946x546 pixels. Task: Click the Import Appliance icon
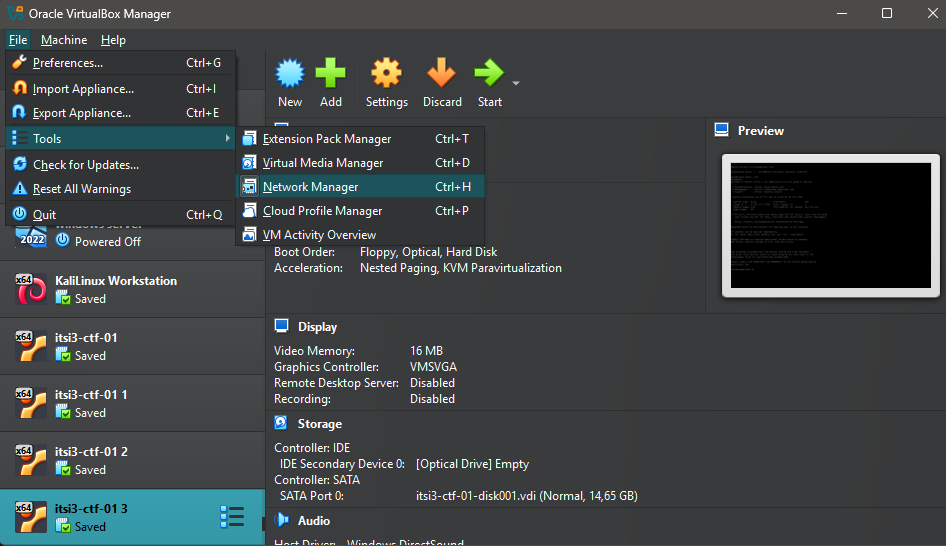pyautogui.click(x=19, y=88)
